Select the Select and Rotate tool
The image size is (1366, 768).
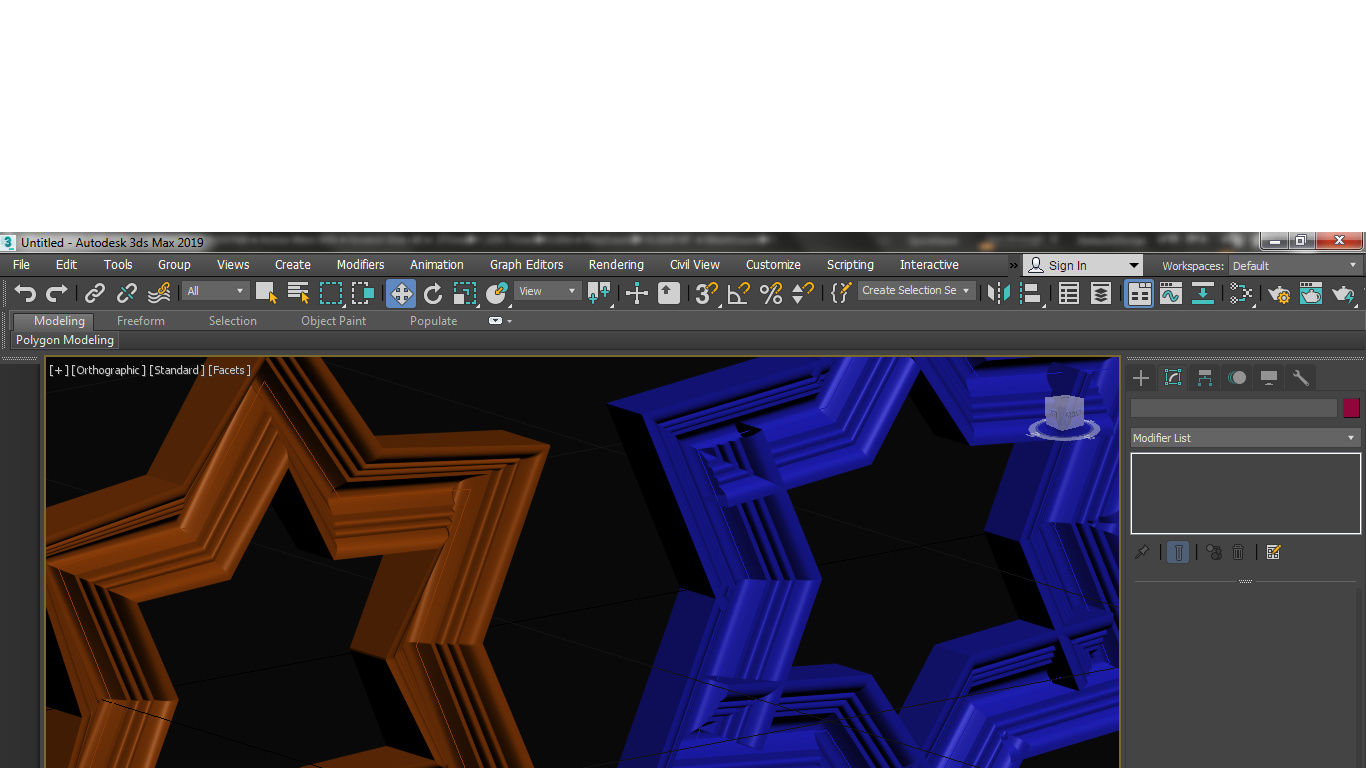click(433, 293)
